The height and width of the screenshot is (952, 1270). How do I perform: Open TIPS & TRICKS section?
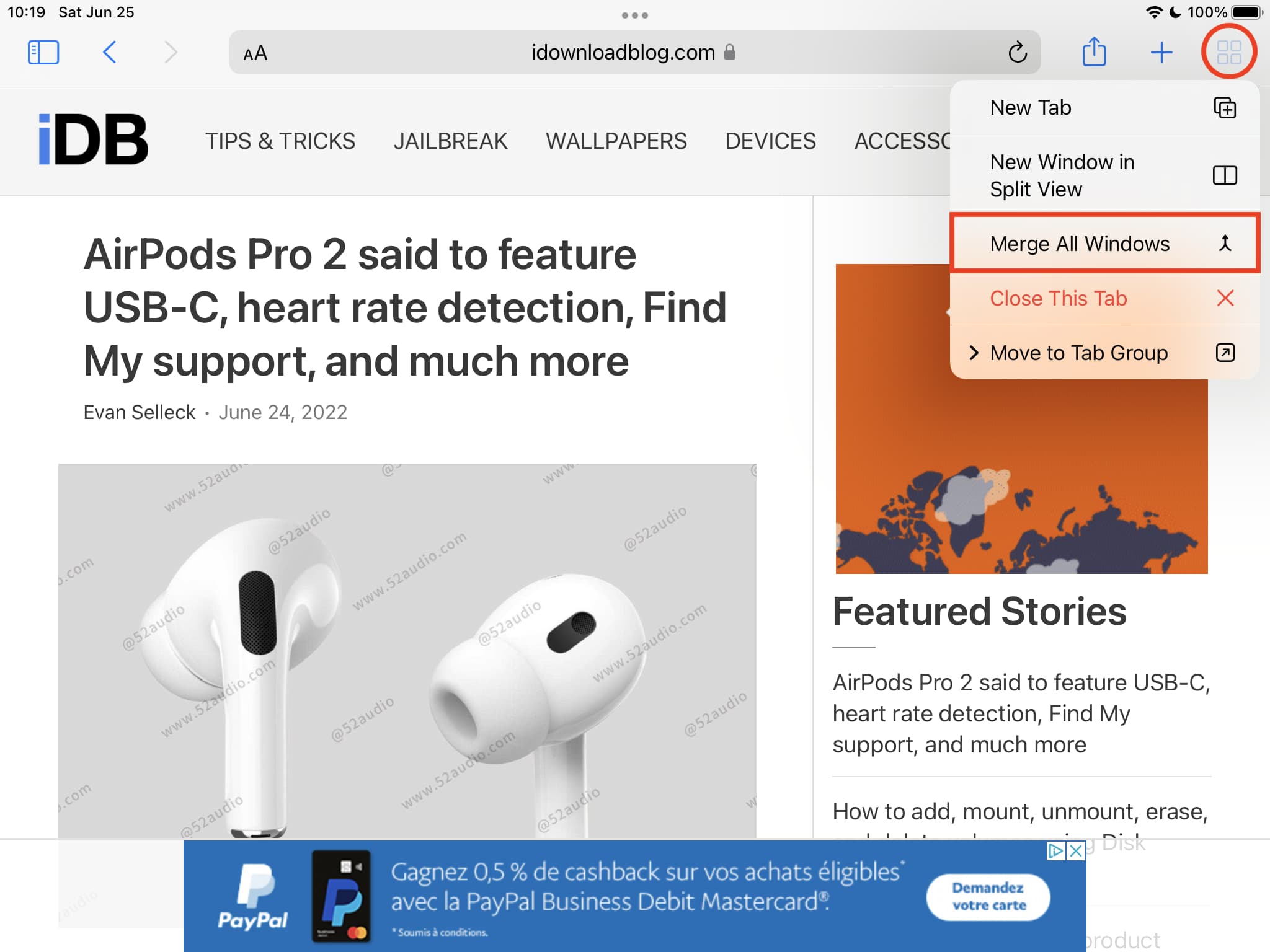(280, 141)
